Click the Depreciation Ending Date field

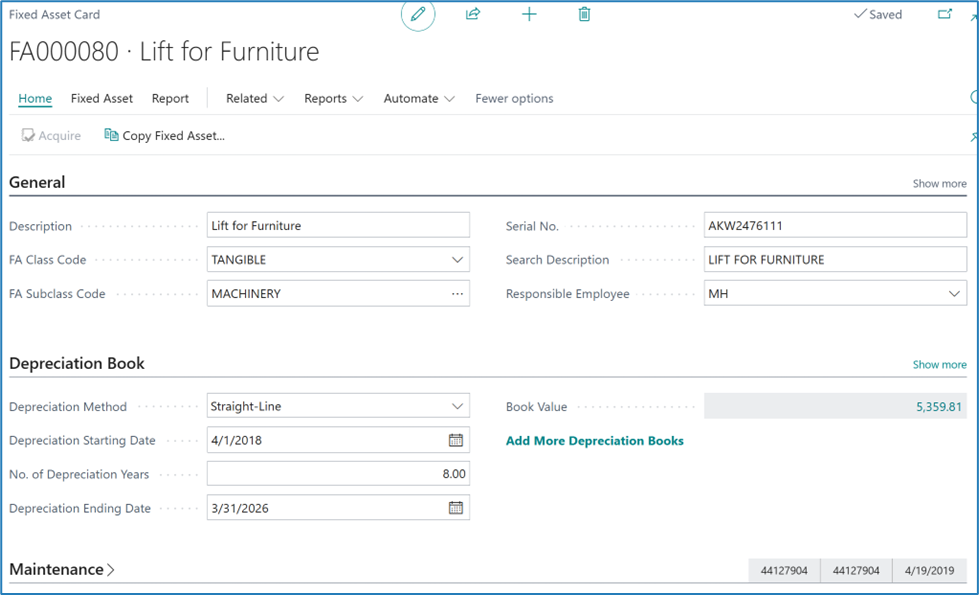click(338, 508)
